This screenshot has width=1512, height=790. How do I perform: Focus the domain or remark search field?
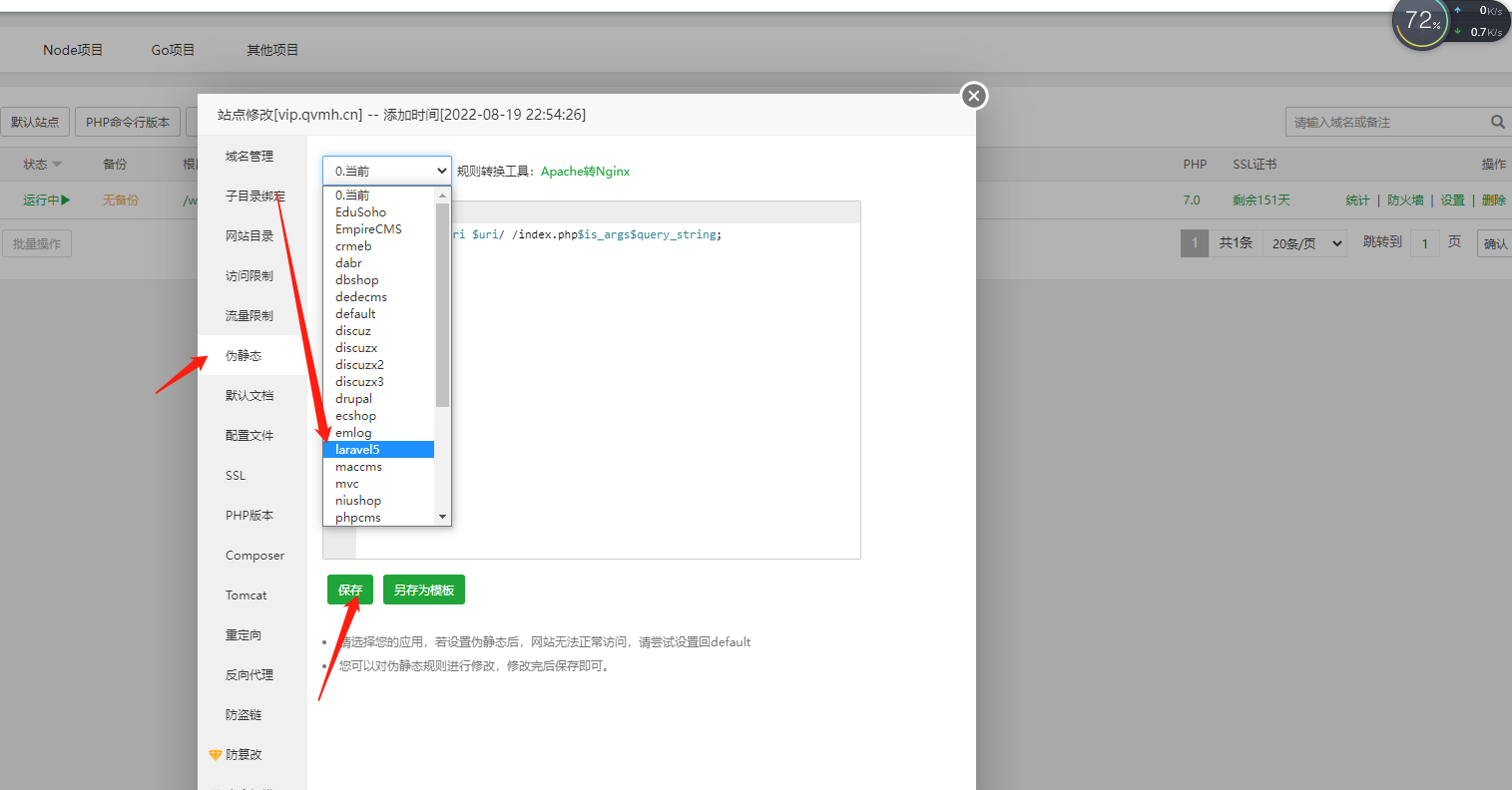tap(1387, 122)
